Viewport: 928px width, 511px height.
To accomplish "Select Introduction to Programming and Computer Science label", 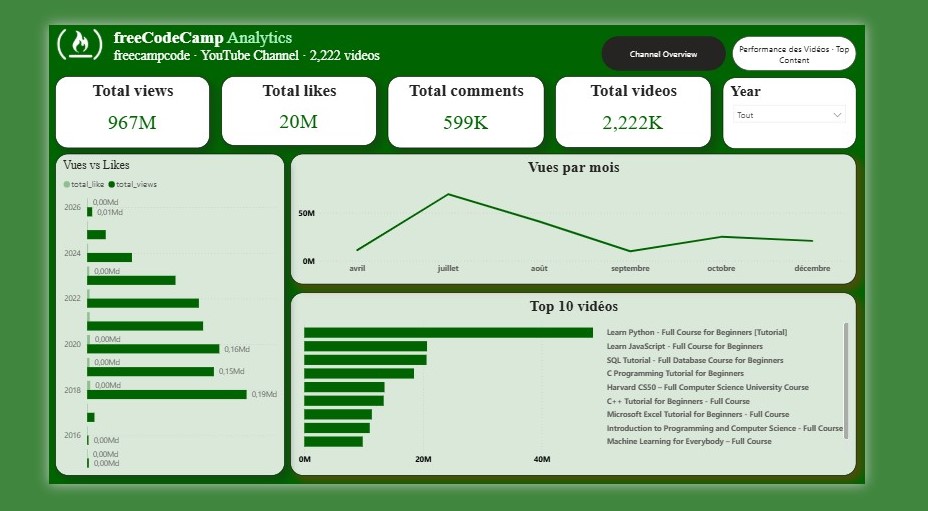I will click(x=724, y=428).
